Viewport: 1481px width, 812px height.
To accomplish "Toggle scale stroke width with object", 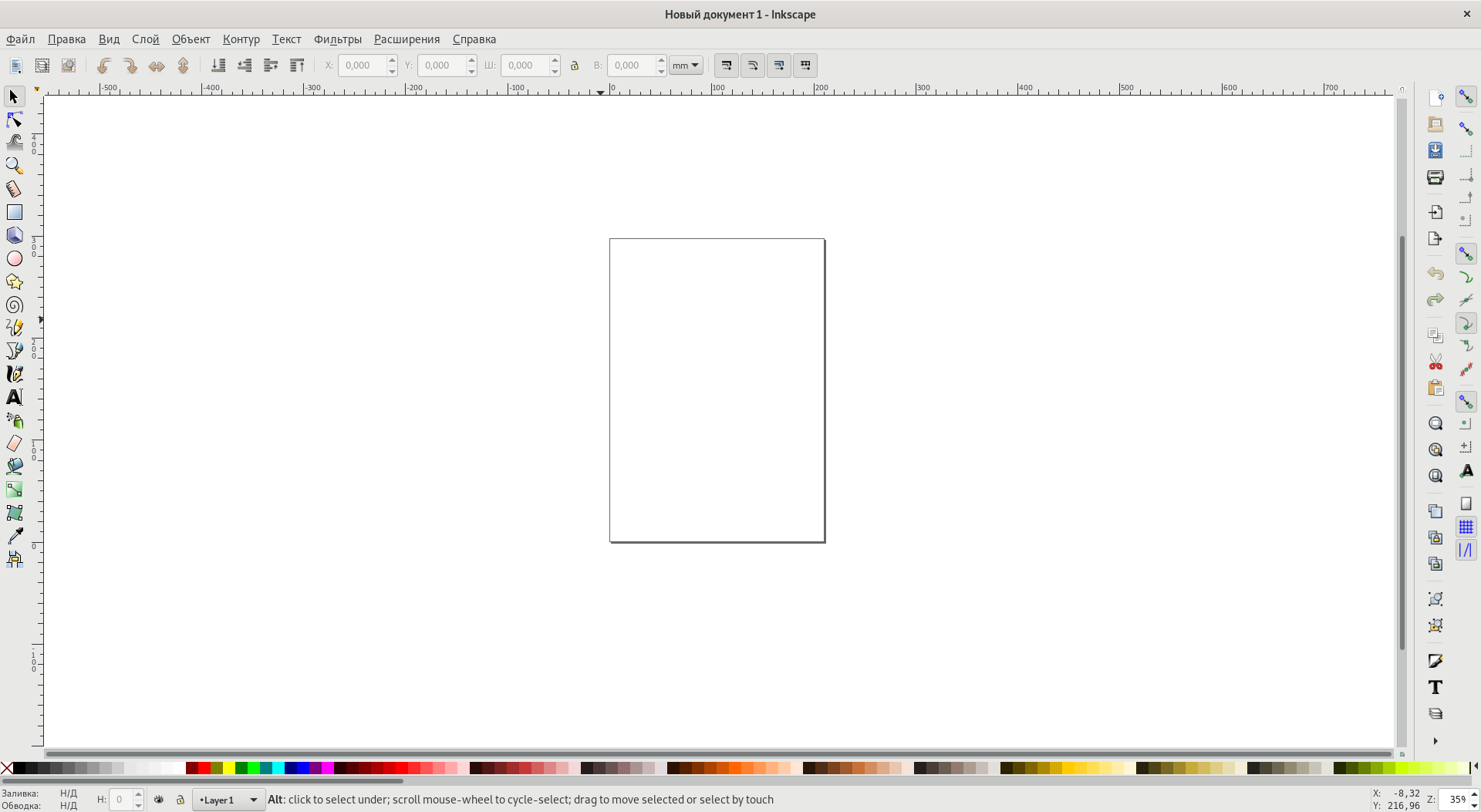I will (726, 66).
